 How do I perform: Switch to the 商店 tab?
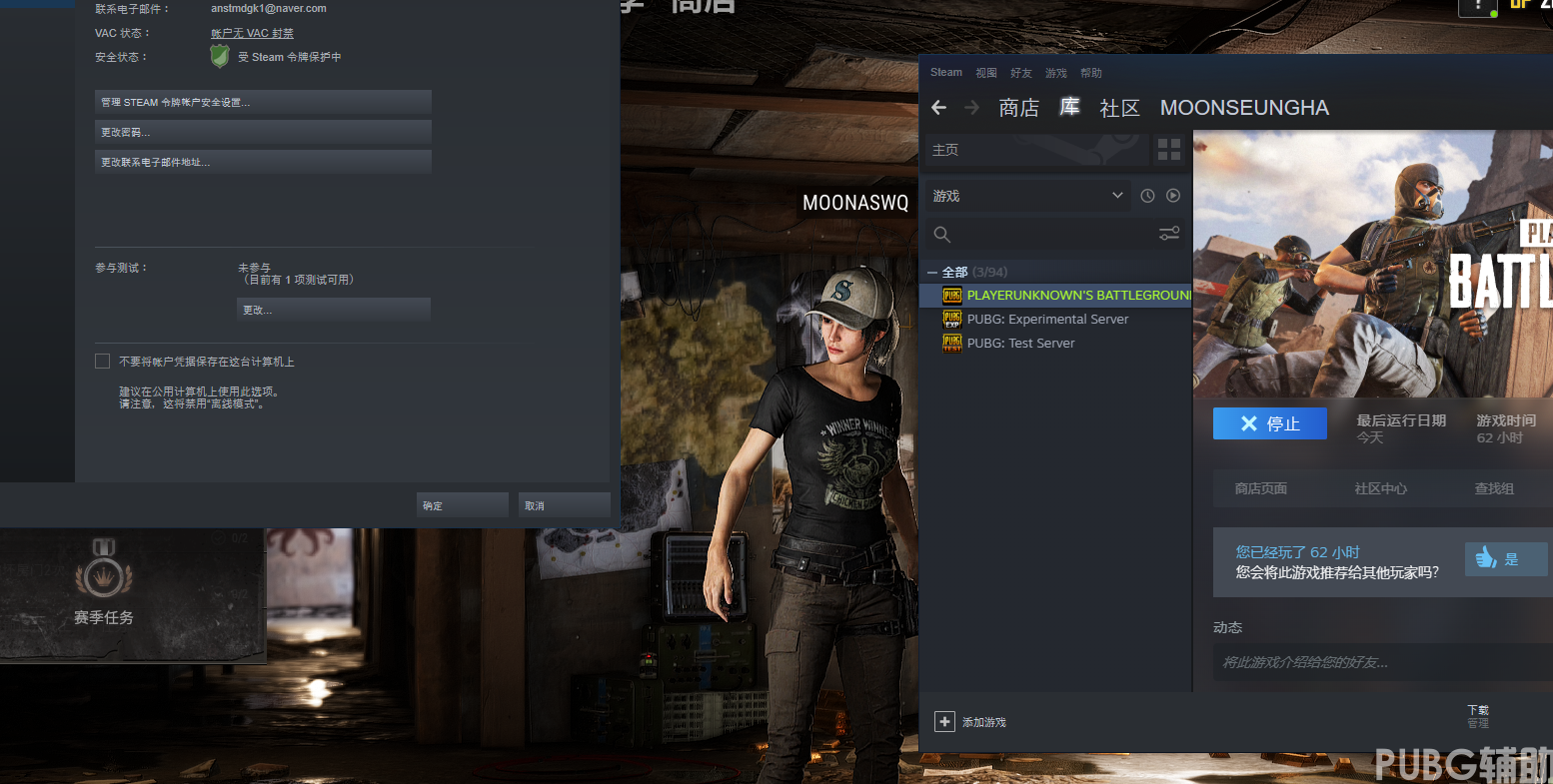coord(1019,108)
